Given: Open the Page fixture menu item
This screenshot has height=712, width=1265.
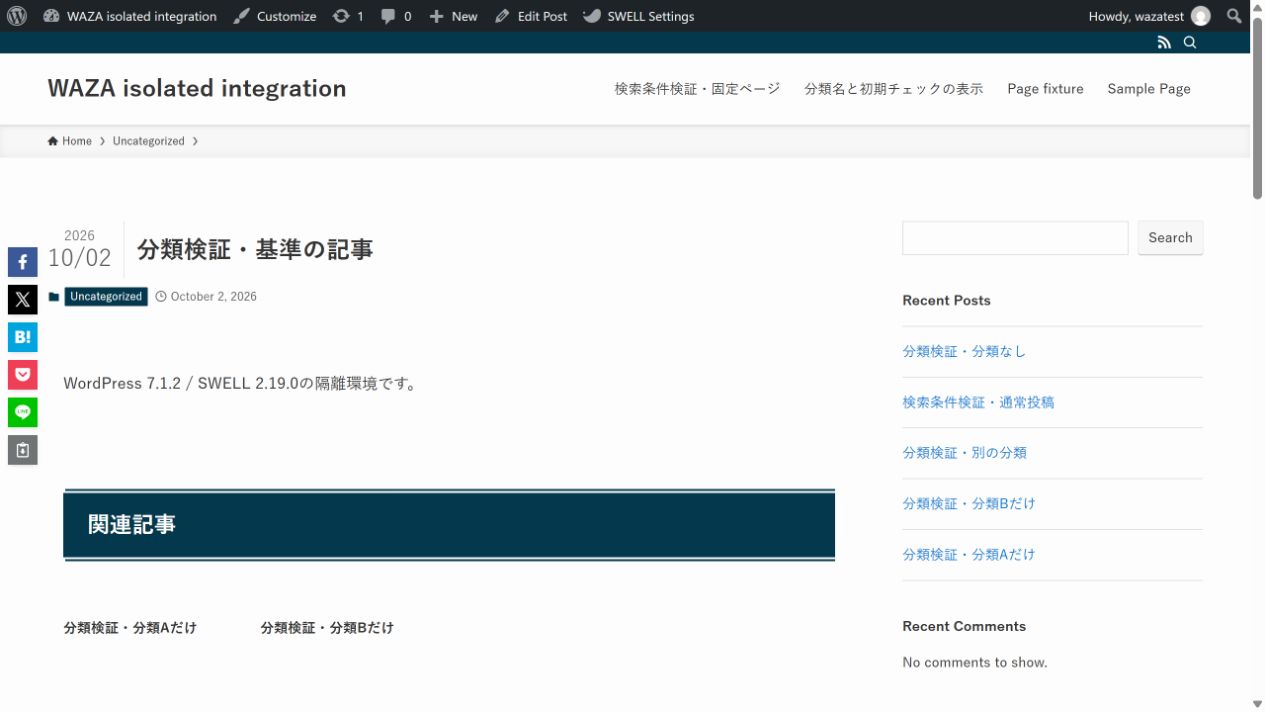Looking at the screenshot, I should 1045,89.
